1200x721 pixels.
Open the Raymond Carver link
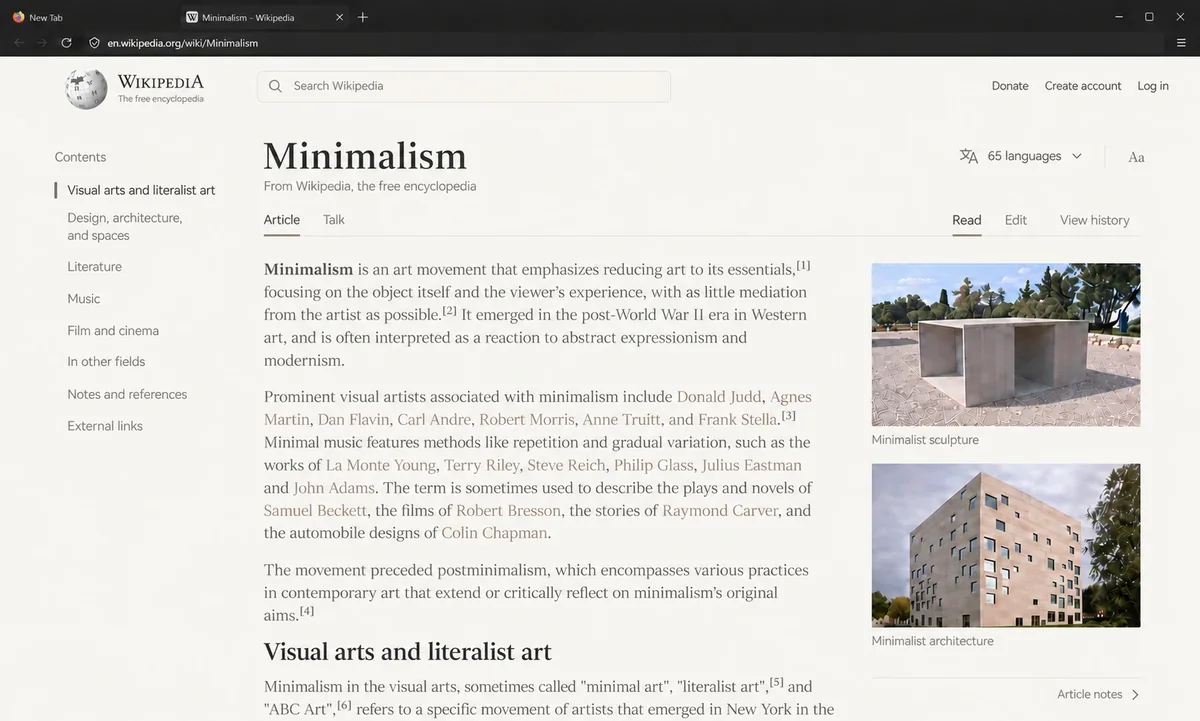pyautogui.click(x=720, y=511)
